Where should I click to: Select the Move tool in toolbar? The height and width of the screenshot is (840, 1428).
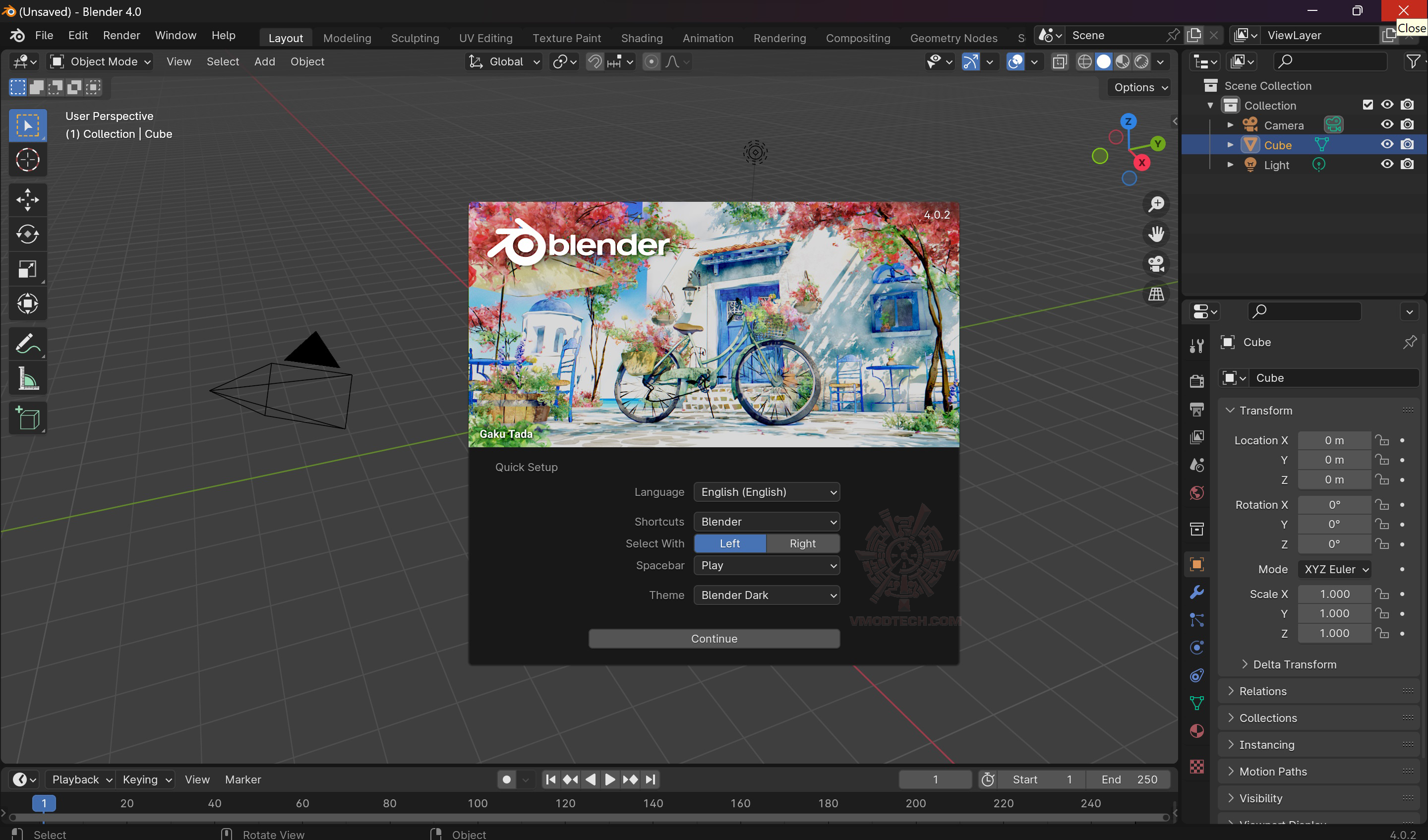(27, 199)
